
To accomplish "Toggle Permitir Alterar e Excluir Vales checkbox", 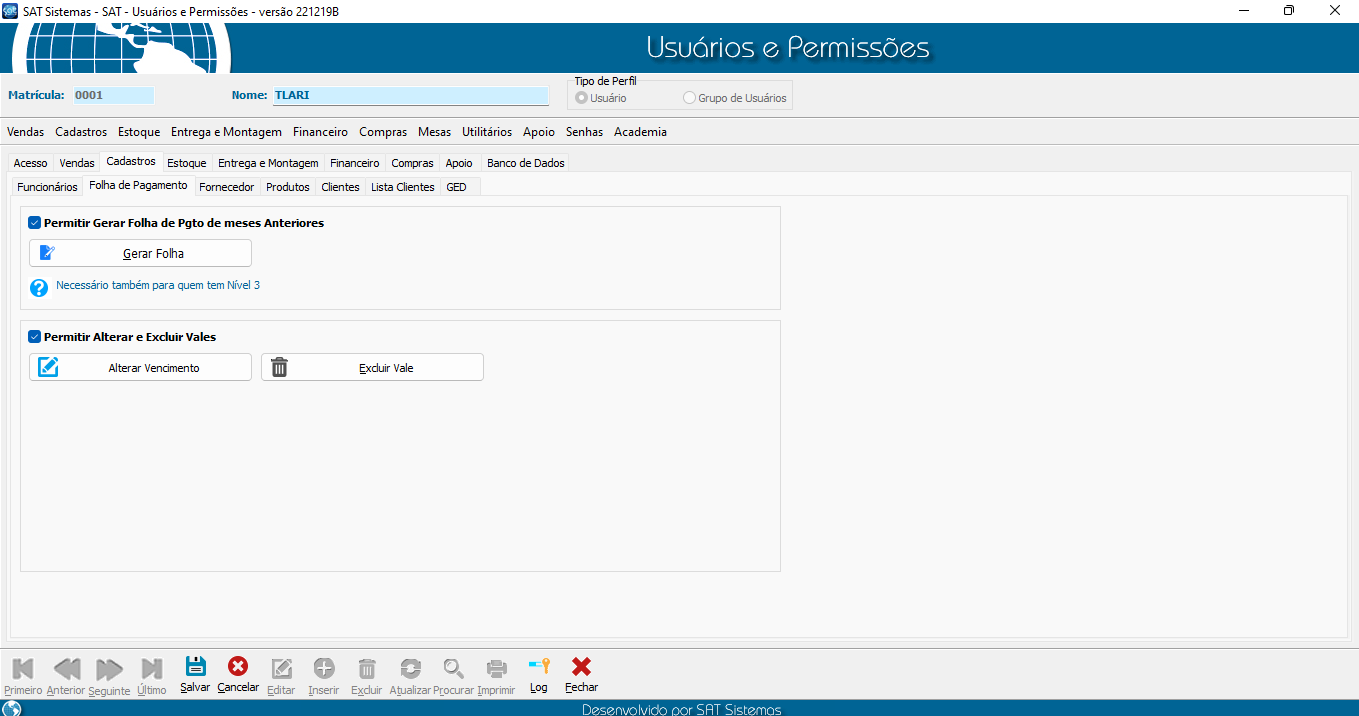I will click(35, 337).
